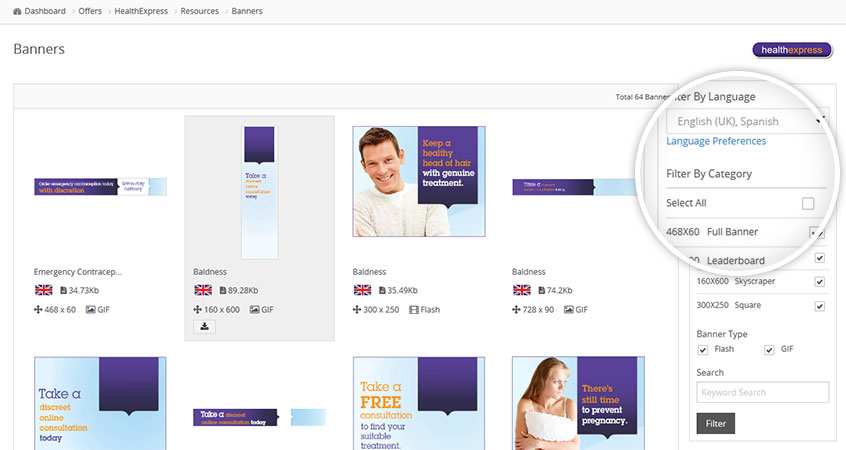This screenshot has height=450, width=846.
Task: Open the small 'Take a discreet online consultation' strip banner
Action: point(260,417)
